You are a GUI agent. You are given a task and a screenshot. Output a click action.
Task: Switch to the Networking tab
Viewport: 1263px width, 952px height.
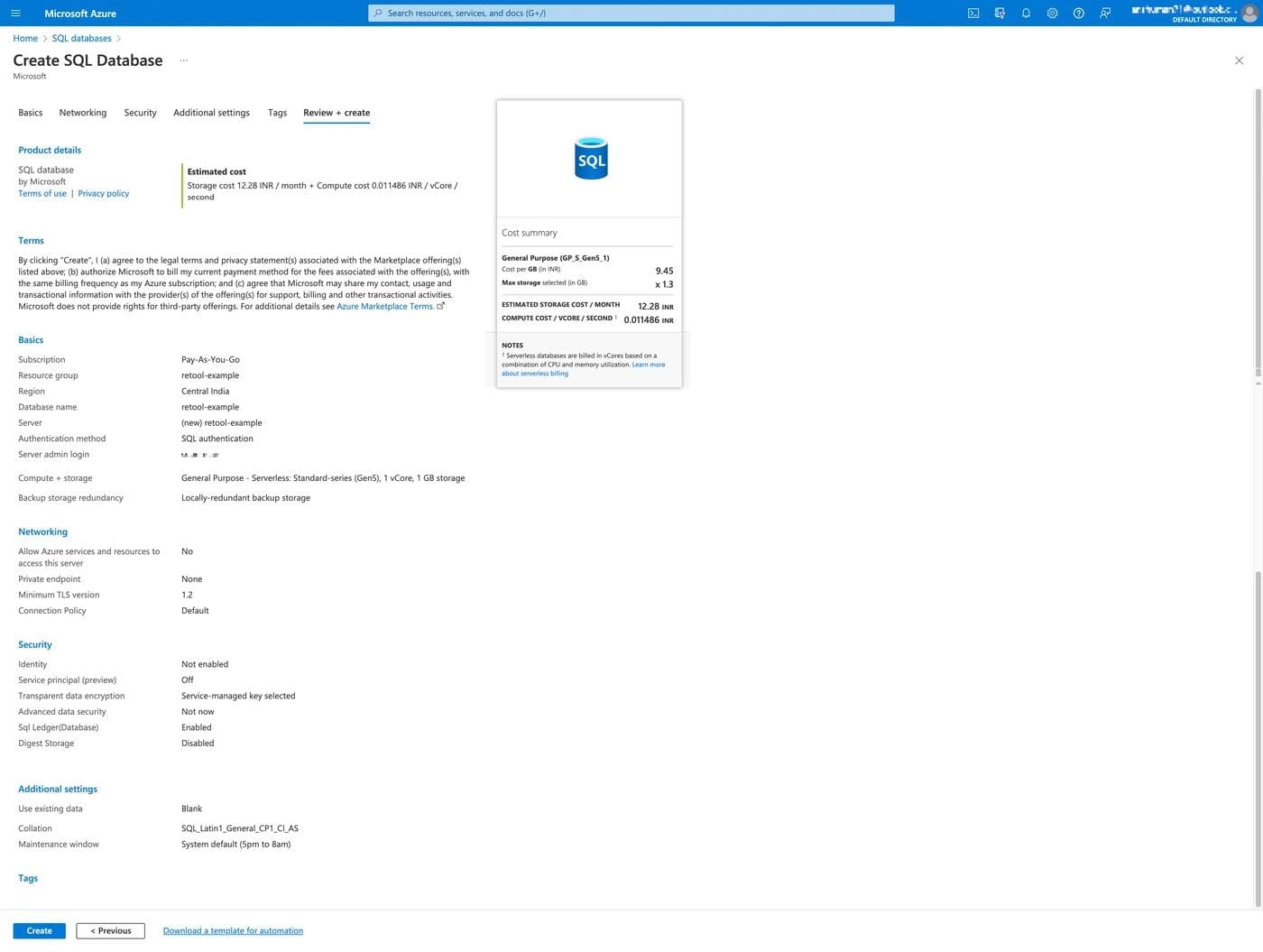click(83, 113)
